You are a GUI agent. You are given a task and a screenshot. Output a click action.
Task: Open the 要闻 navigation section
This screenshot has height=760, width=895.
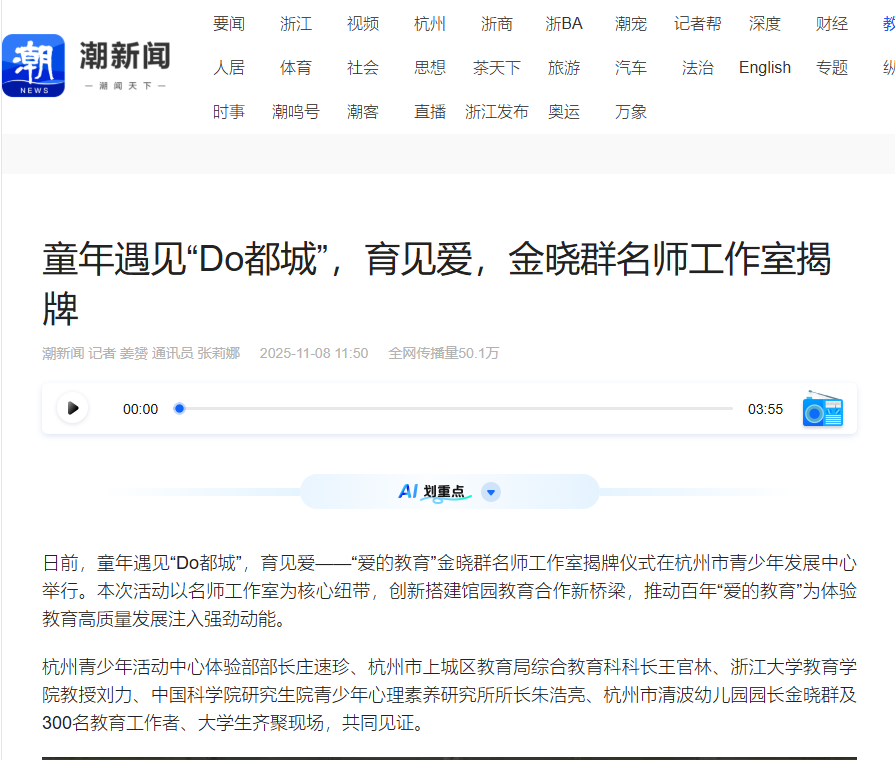tap(229, 24)
